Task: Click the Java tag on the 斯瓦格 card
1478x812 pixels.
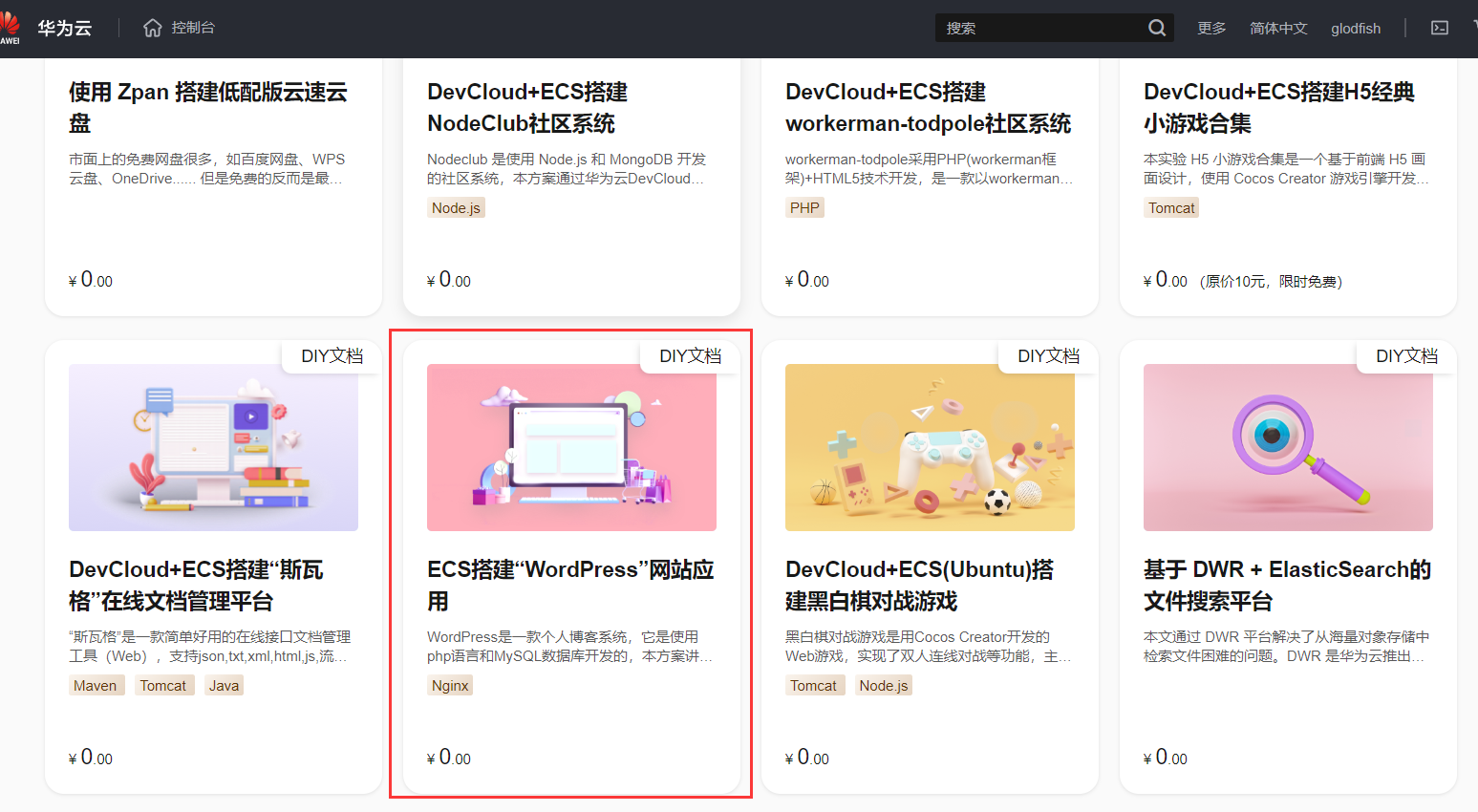Action: tap(224, 685)
